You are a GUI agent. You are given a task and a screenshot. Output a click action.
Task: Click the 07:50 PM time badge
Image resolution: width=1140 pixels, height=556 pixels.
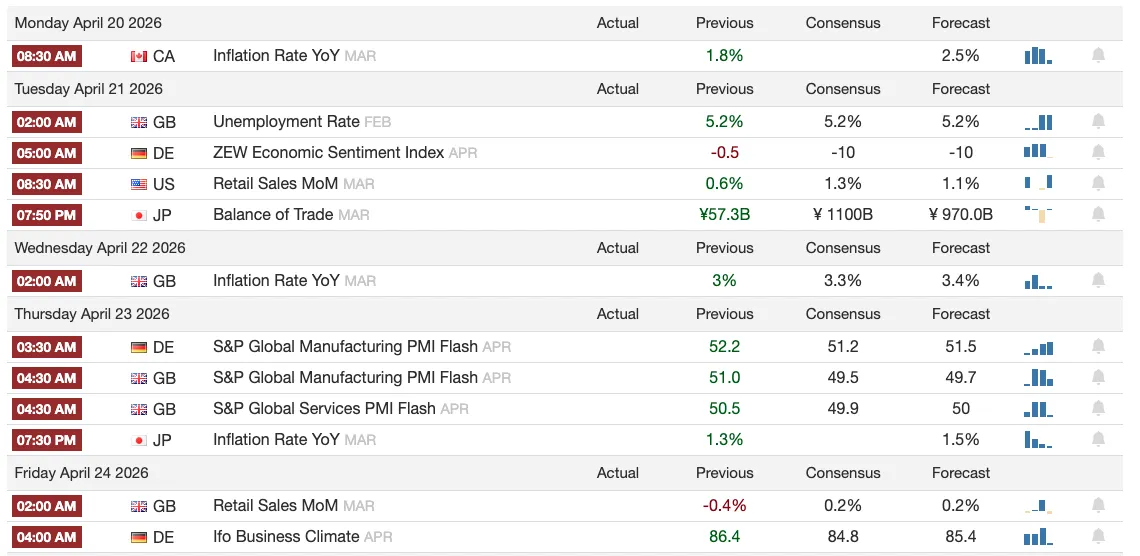[x=46, y=215]
